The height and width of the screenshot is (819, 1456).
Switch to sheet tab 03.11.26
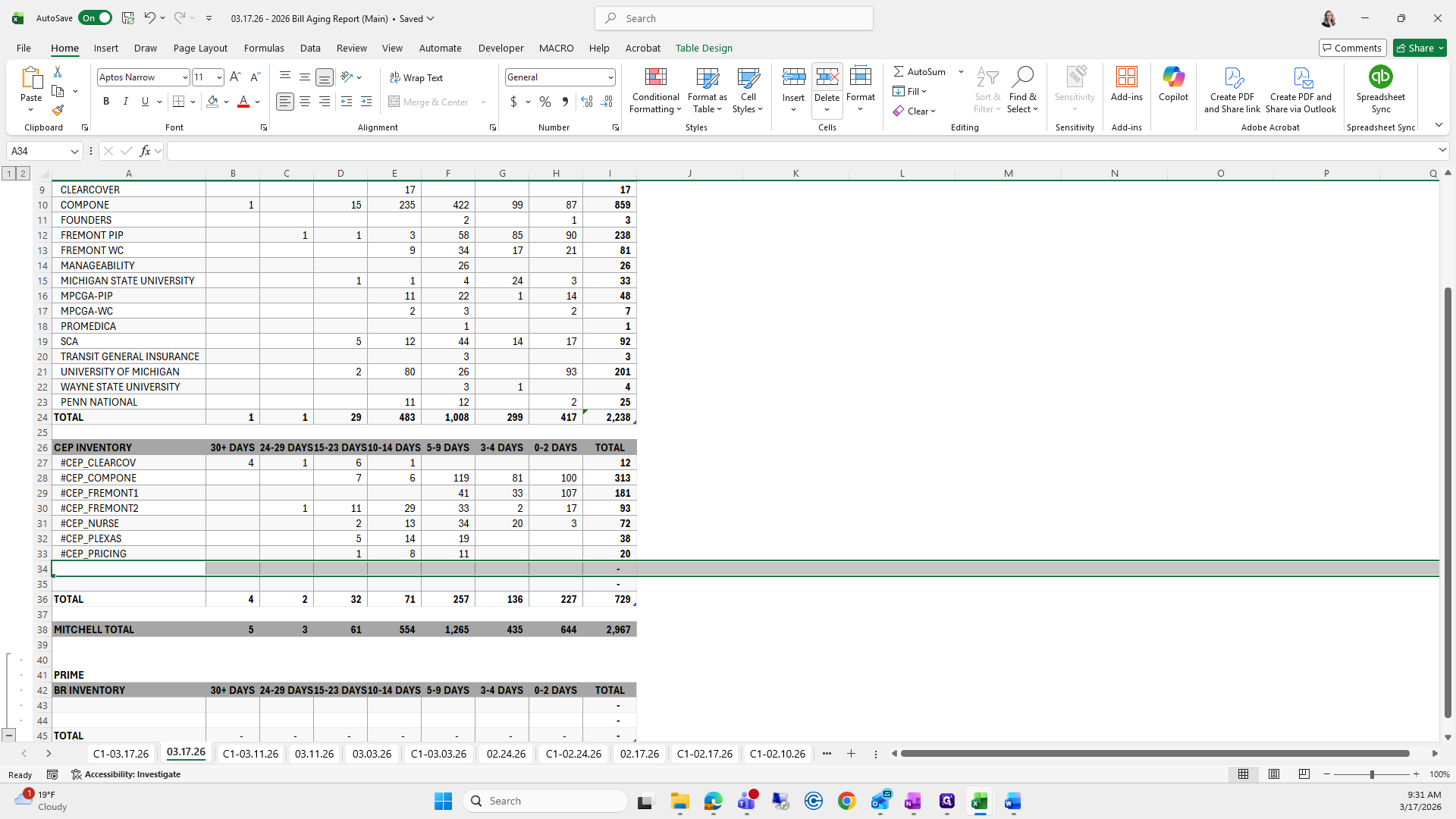314,753
